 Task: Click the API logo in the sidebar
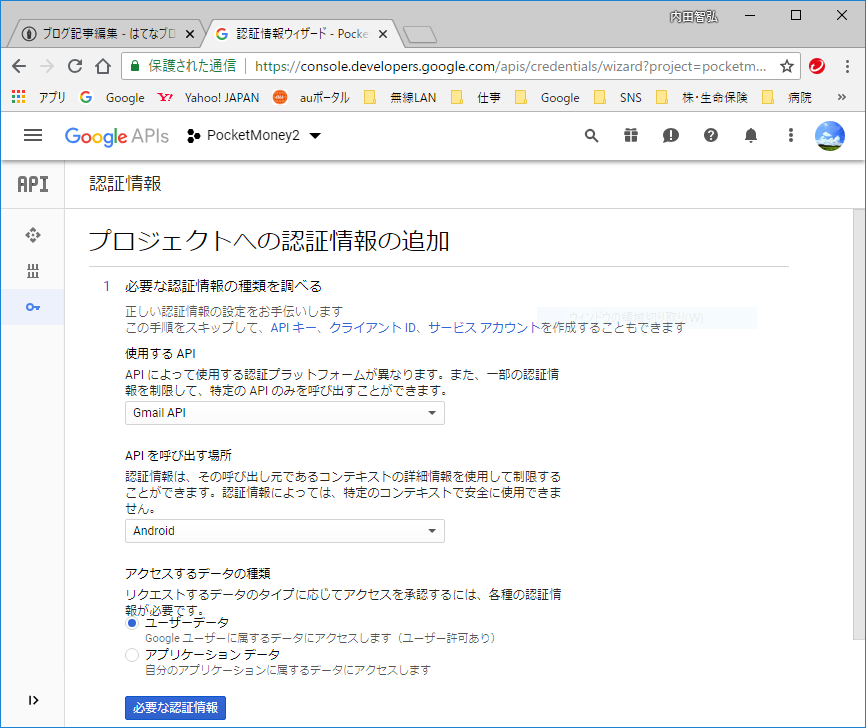(x=33, y=184)
